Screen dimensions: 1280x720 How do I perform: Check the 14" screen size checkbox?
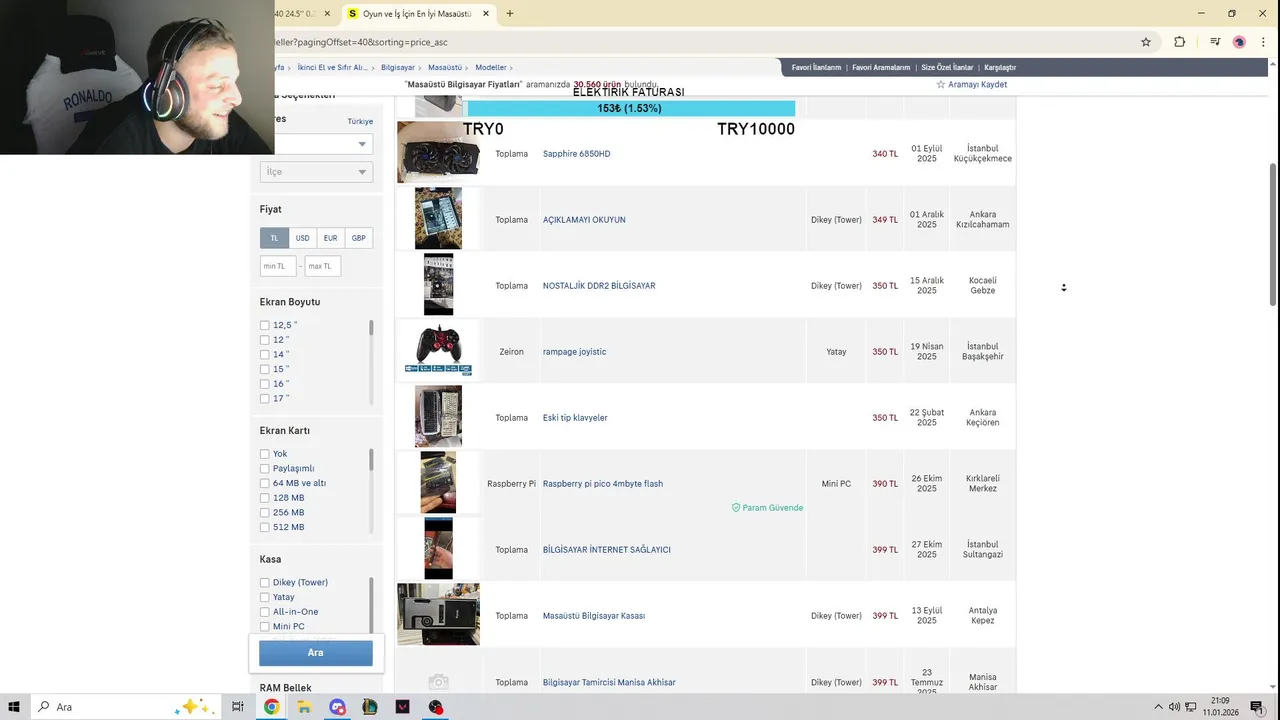click(265, 354)
